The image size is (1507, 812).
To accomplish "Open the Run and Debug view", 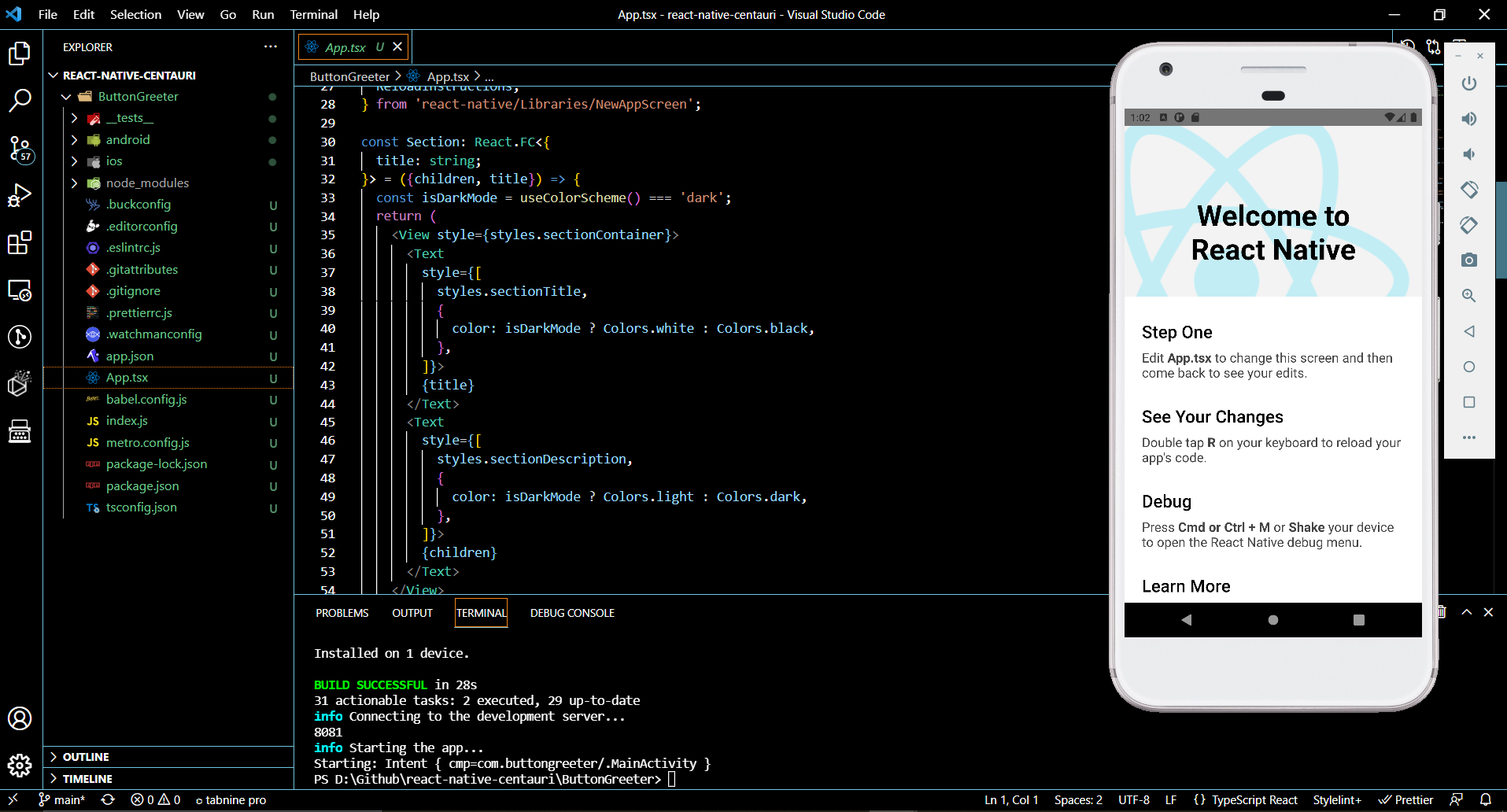I will click(20, 195).
